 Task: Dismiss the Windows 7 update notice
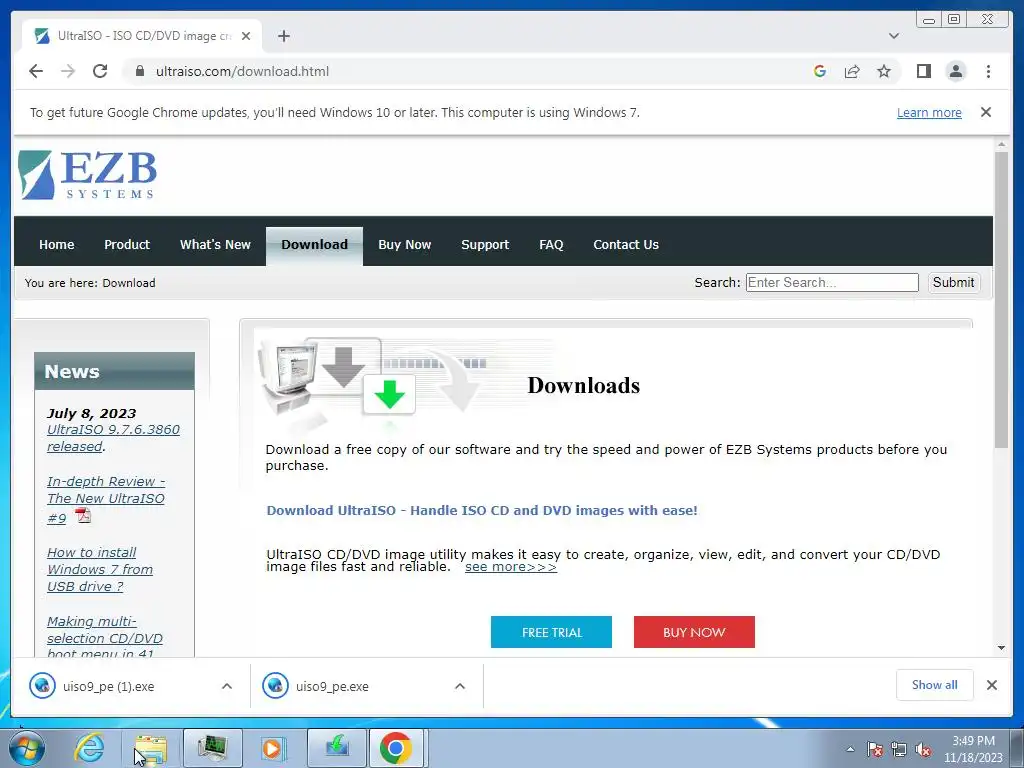986,112
